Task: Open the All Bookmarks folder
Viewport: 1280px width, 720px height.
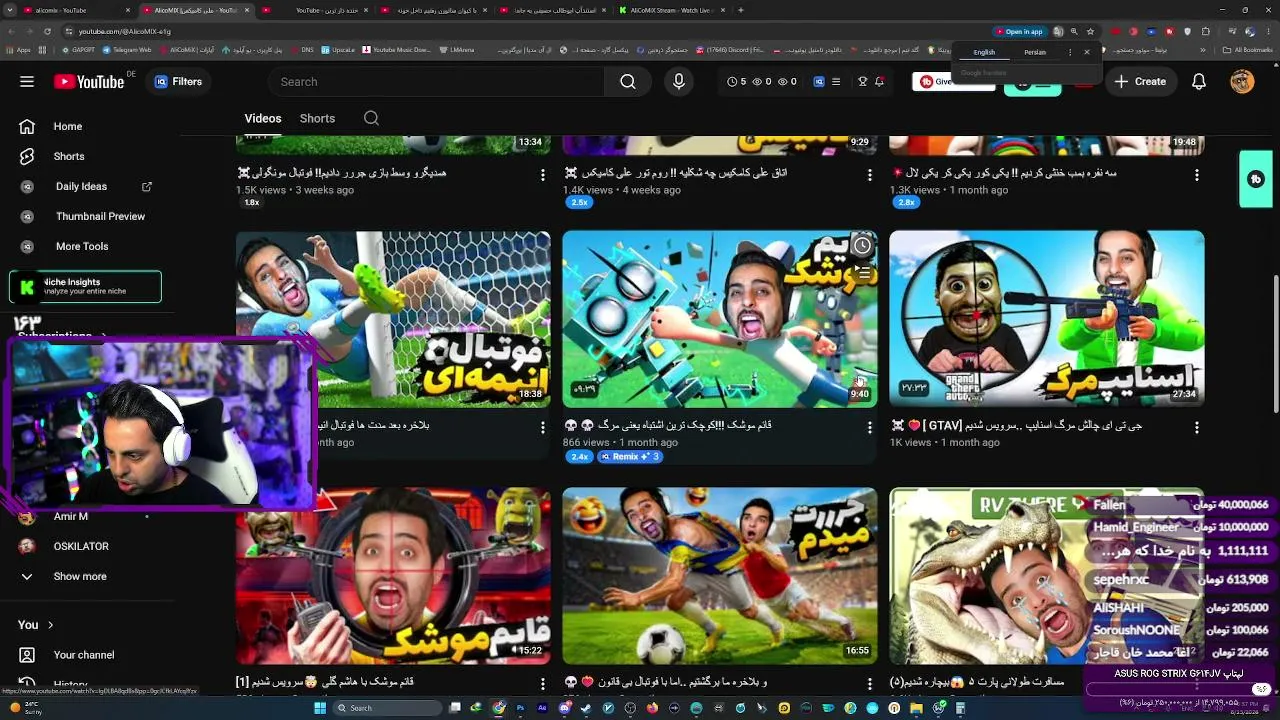Action: pyautogui.click(x=1248, y=50)
